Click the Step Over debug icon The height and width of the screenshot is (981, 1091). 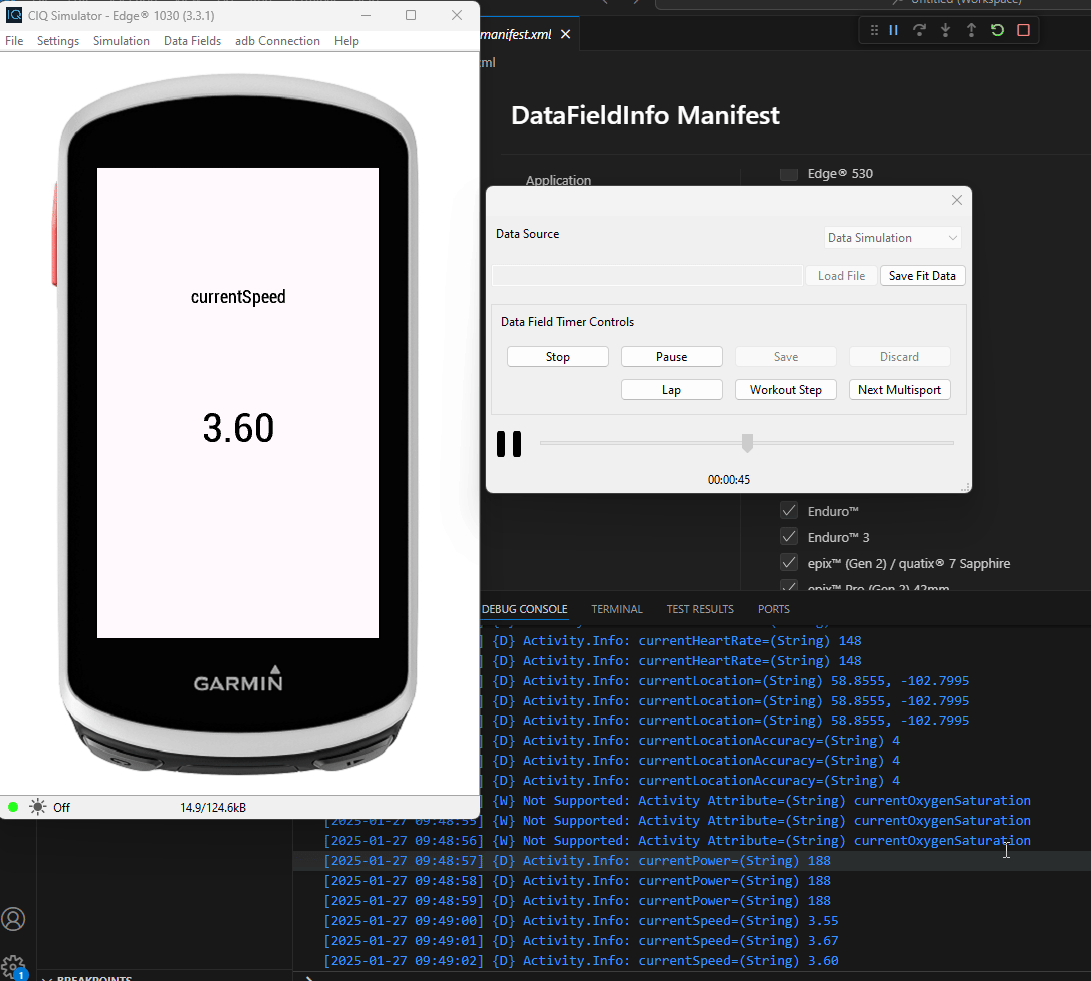[x=919, y=30]
